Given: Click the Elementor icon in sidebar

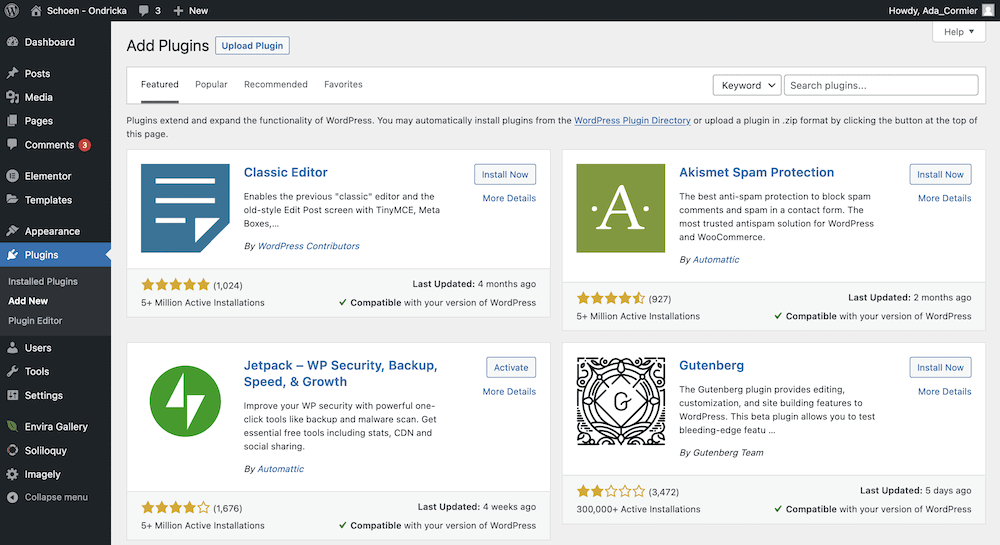Looking at the screenshot, I should coord(12,176).
